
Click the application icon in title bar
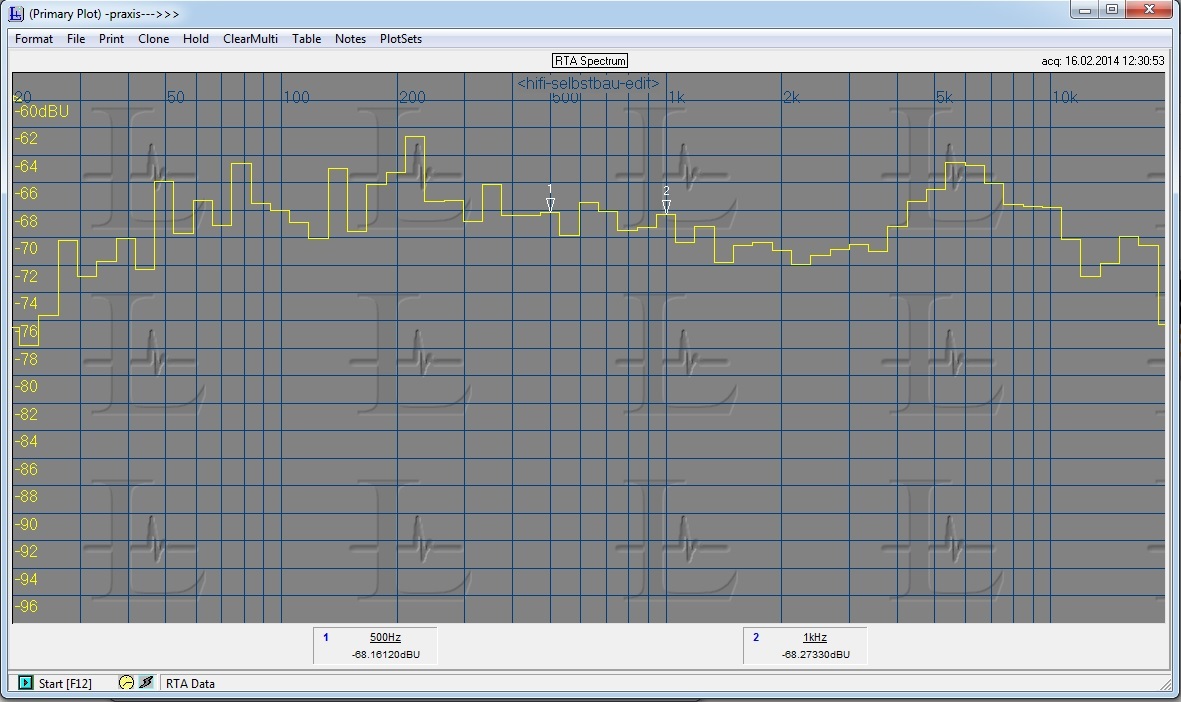16,14
